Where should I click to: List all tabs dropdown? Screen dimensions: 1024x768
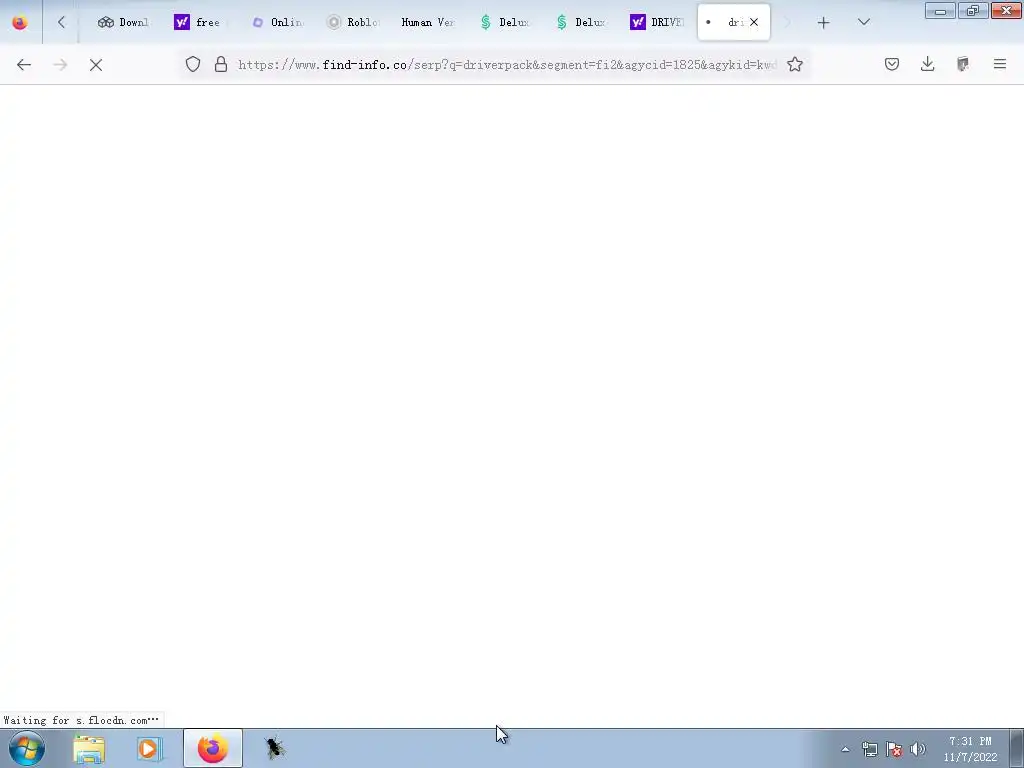[x=864, y=22]
